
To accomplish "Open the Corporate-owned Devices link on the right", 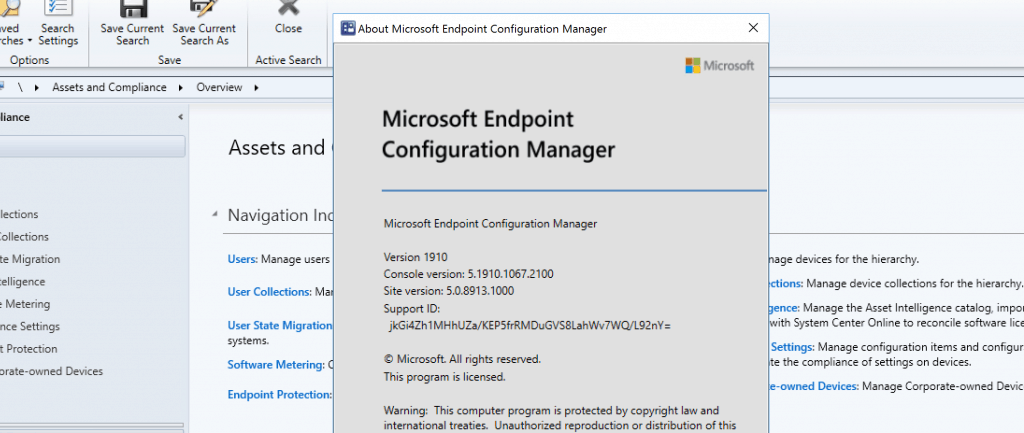I will 814,386.
